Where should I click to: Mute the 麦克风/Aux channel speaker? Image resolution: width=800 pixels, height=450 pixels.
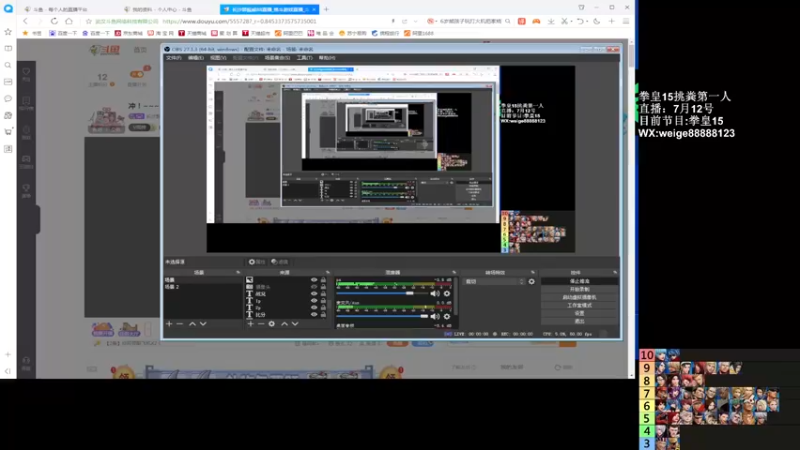435,316
